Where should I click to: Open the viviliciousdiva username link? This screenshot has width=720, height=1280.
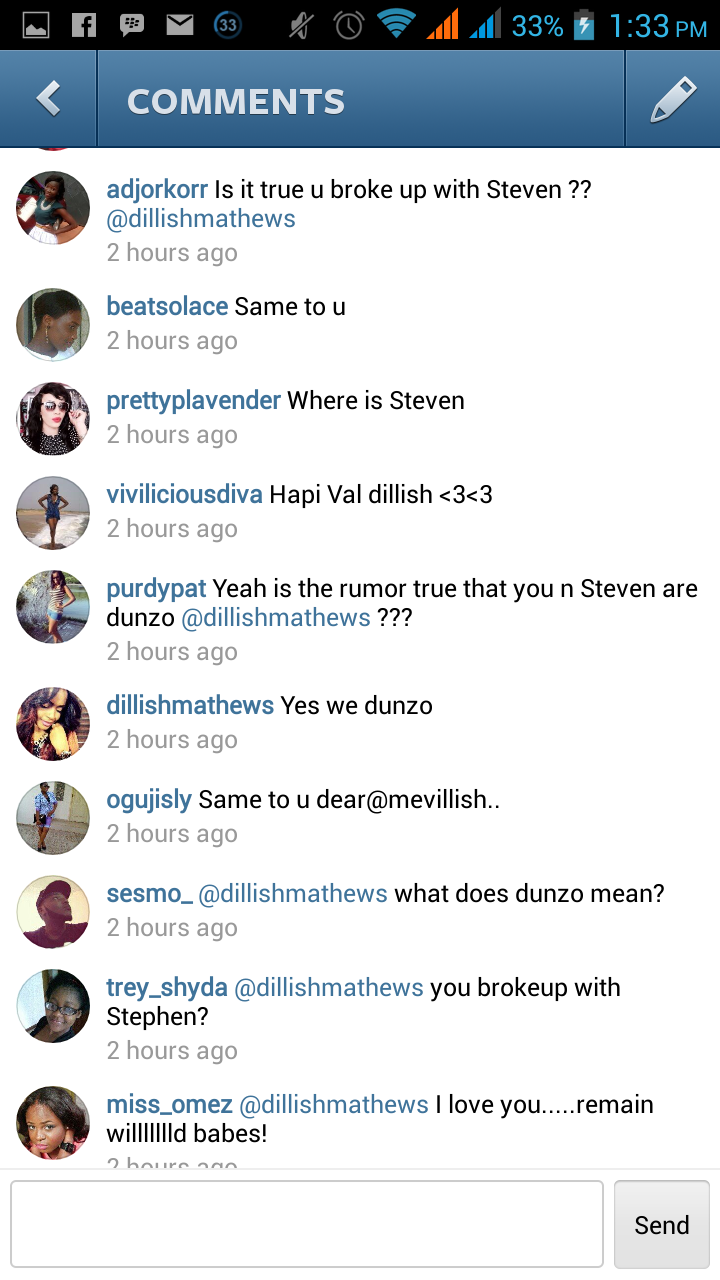tap(185, 494)
